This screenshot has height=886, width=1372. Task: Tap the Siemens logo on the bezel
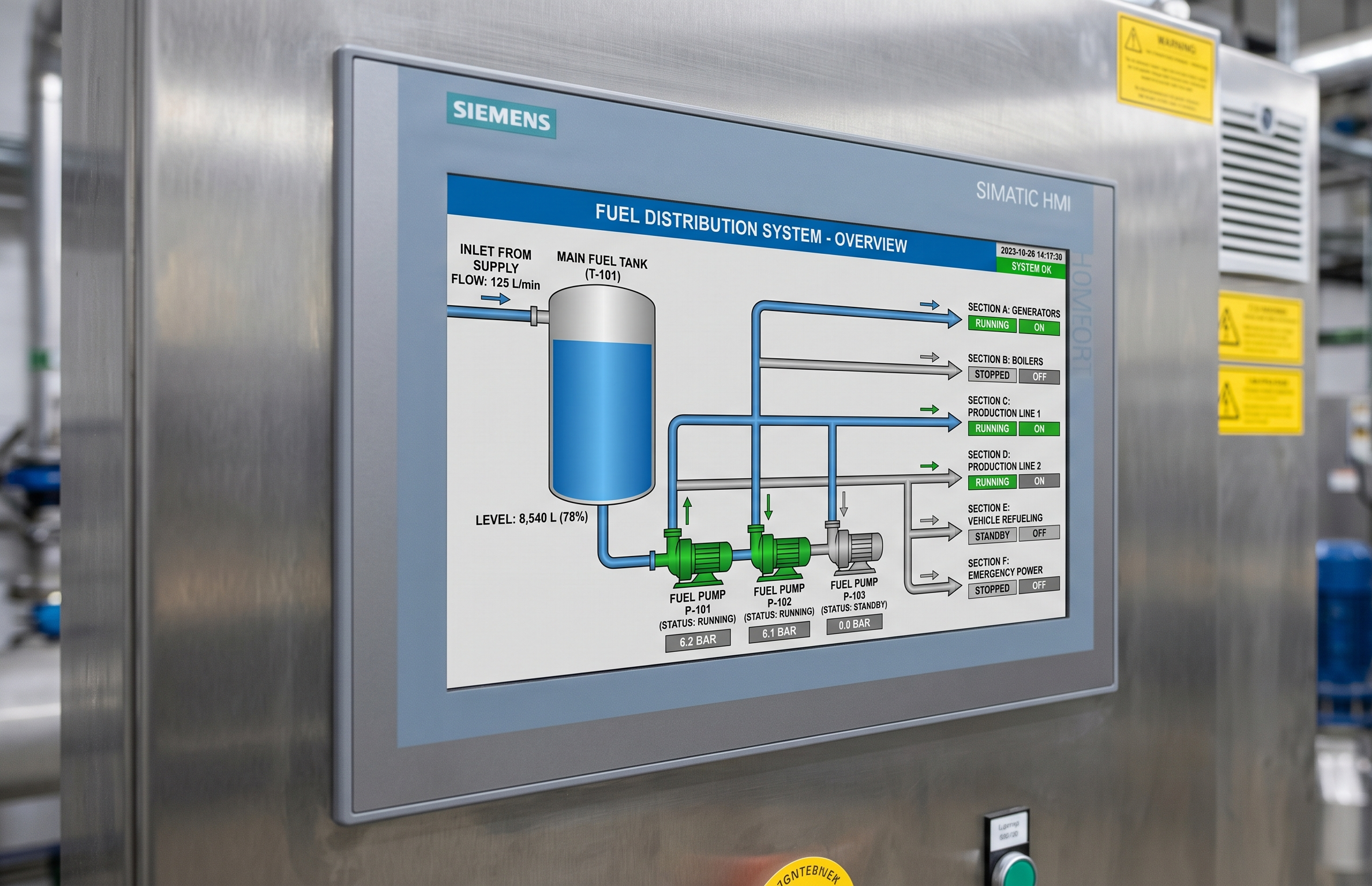click(501, 115)
